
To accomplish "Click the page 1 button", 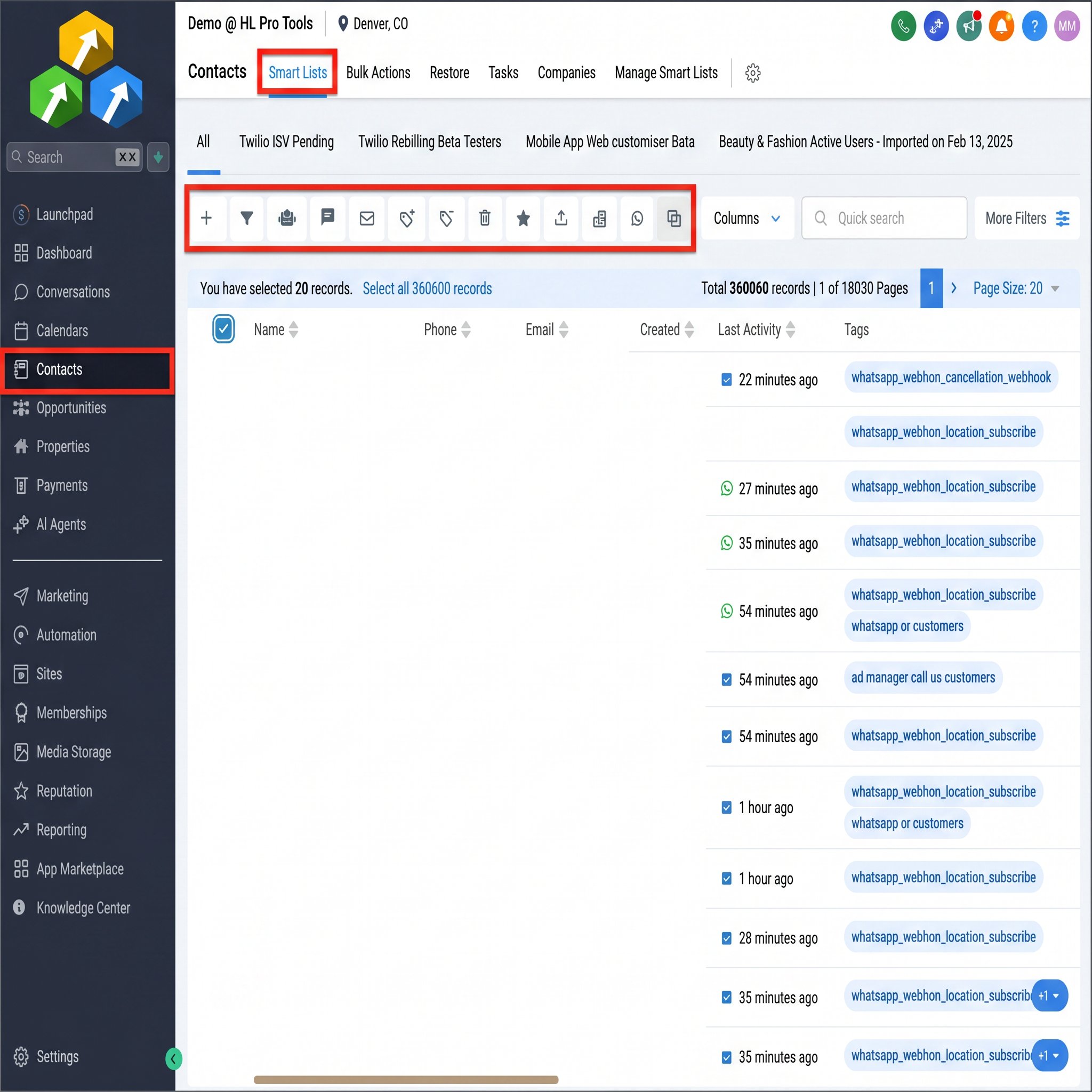I will [x=932, y=288].
